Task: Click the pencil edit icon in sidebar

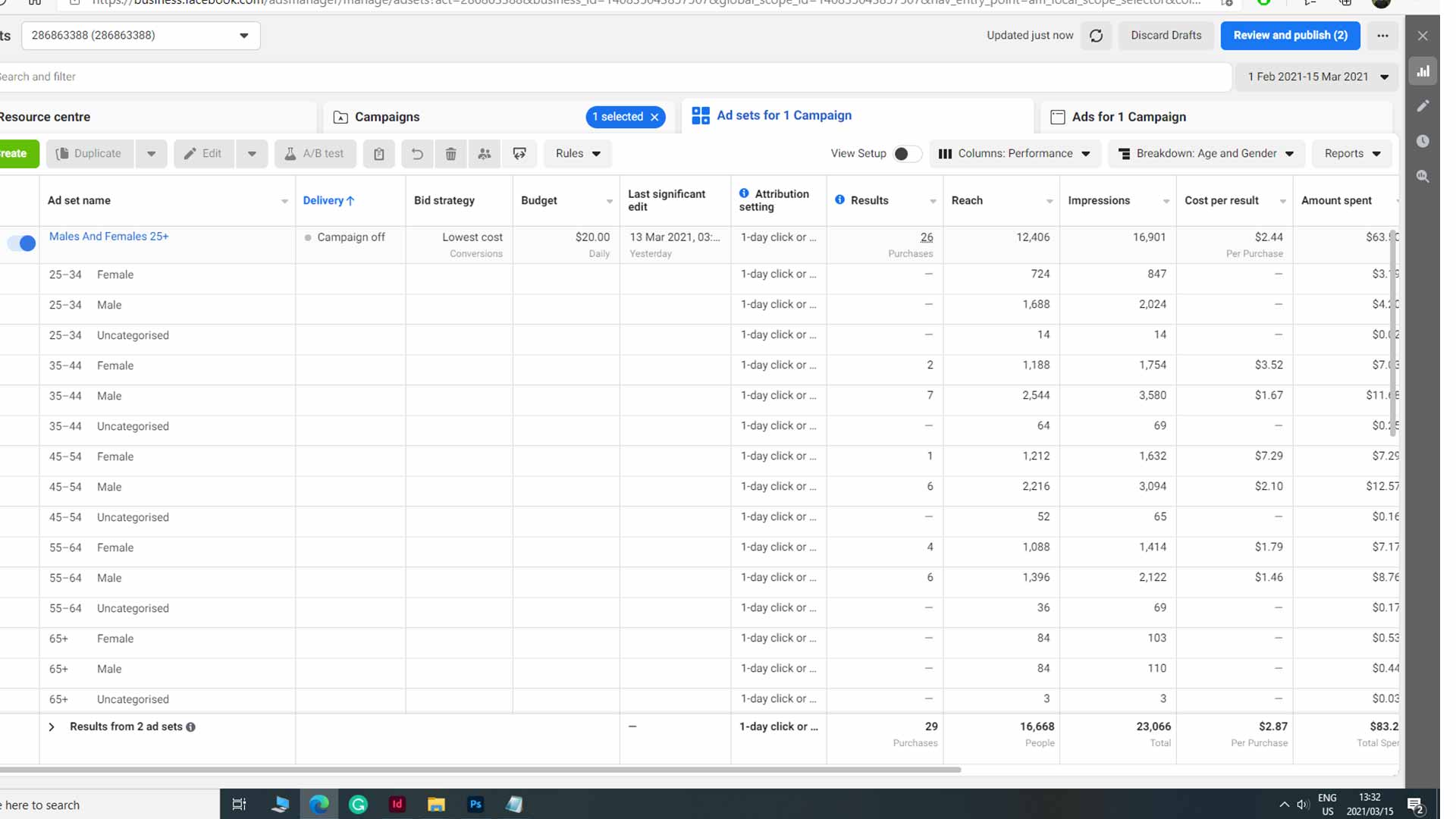Action: tap(1423, 106)
